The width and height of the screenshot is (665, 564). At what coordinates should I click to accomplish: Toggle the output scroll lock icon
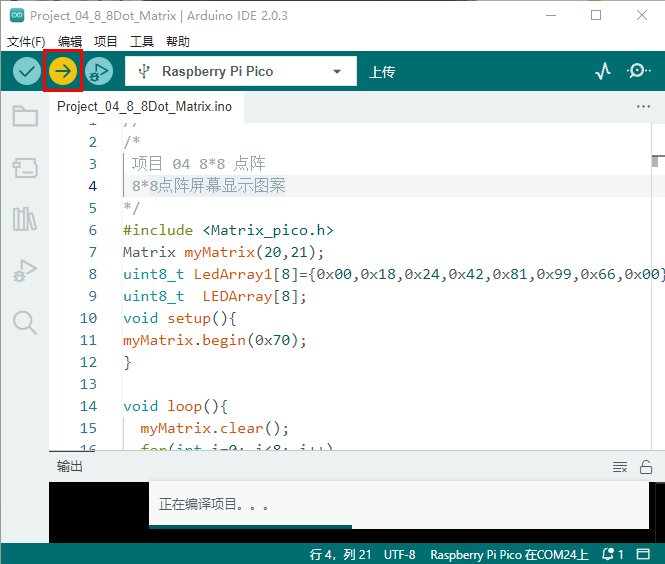tap(646, 467)
